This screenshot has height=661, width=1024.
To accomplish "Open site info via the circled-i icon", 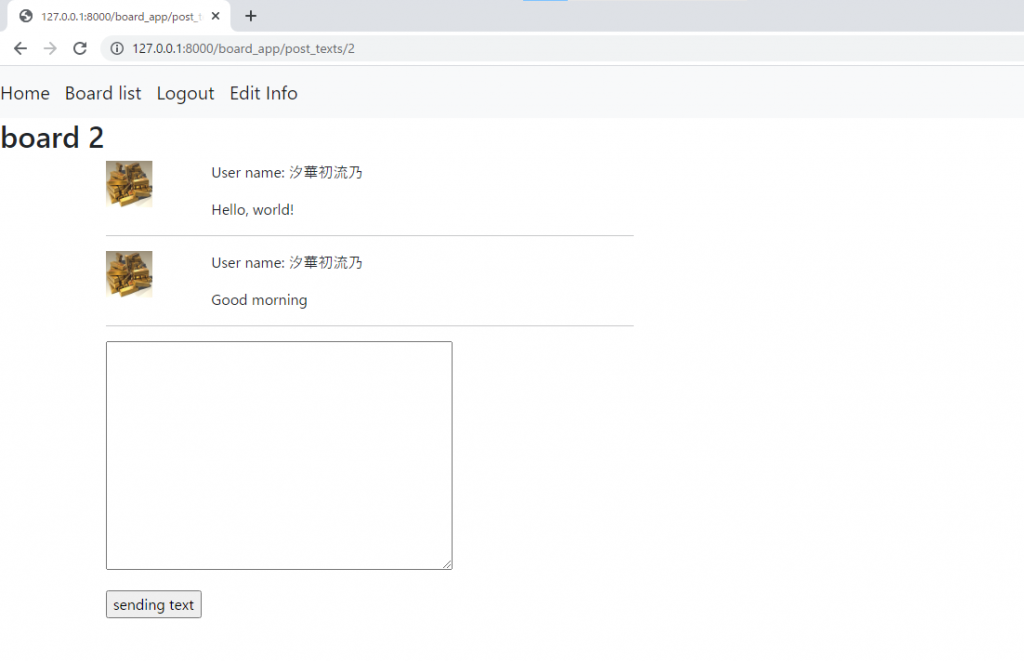I will pyautogui.click(x=117, y=47).
